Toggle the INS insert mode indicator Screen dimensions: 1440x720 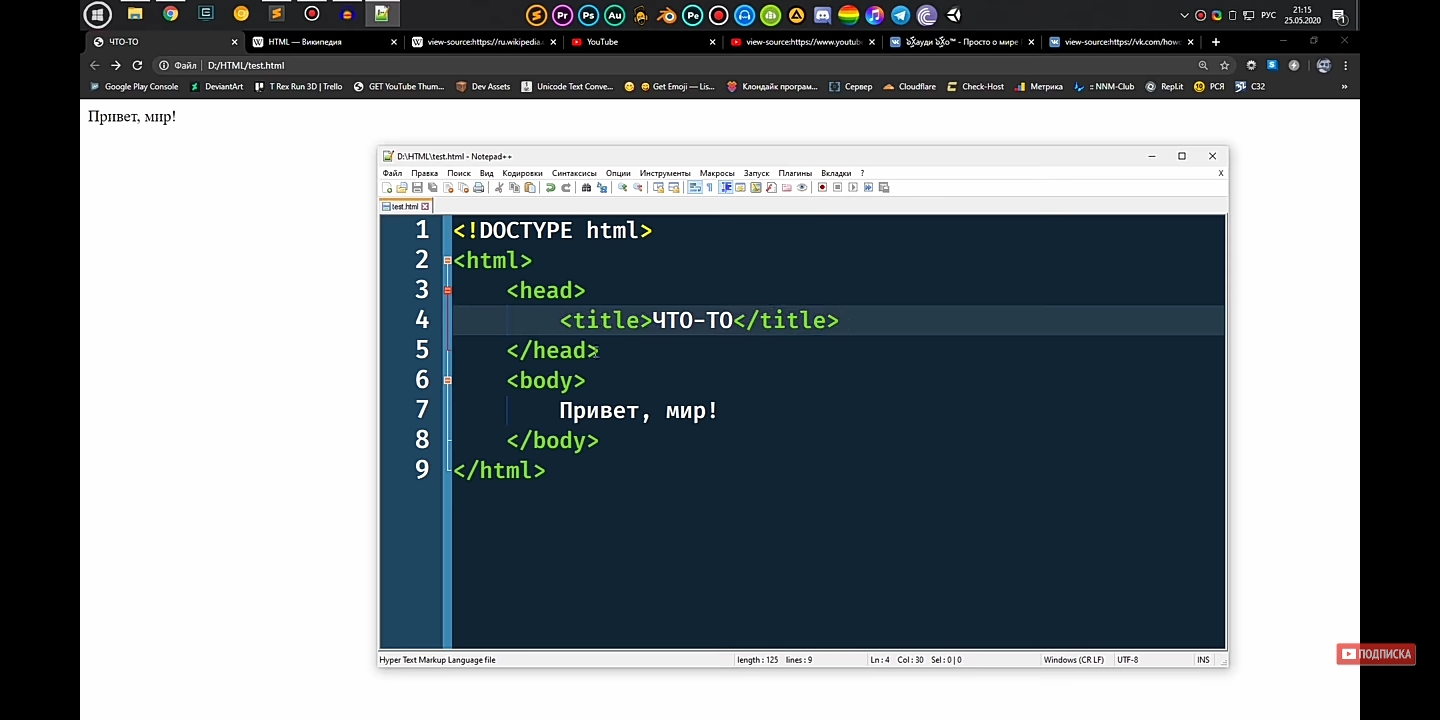pyautogui.click(x=1203, y=660)
